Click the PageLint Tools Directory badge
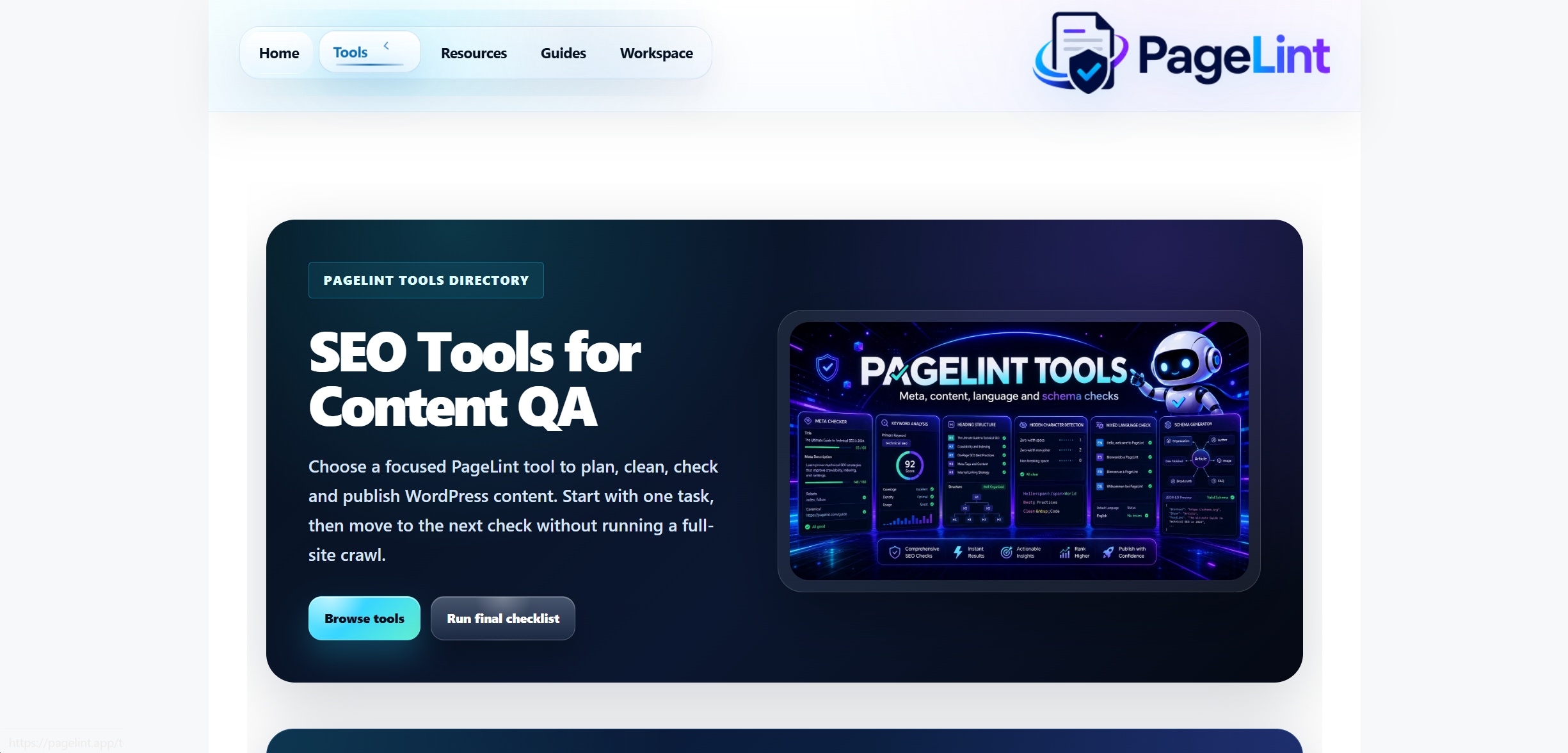The image size is (1568, 753). pyautogui.click(x=426, y=280)
